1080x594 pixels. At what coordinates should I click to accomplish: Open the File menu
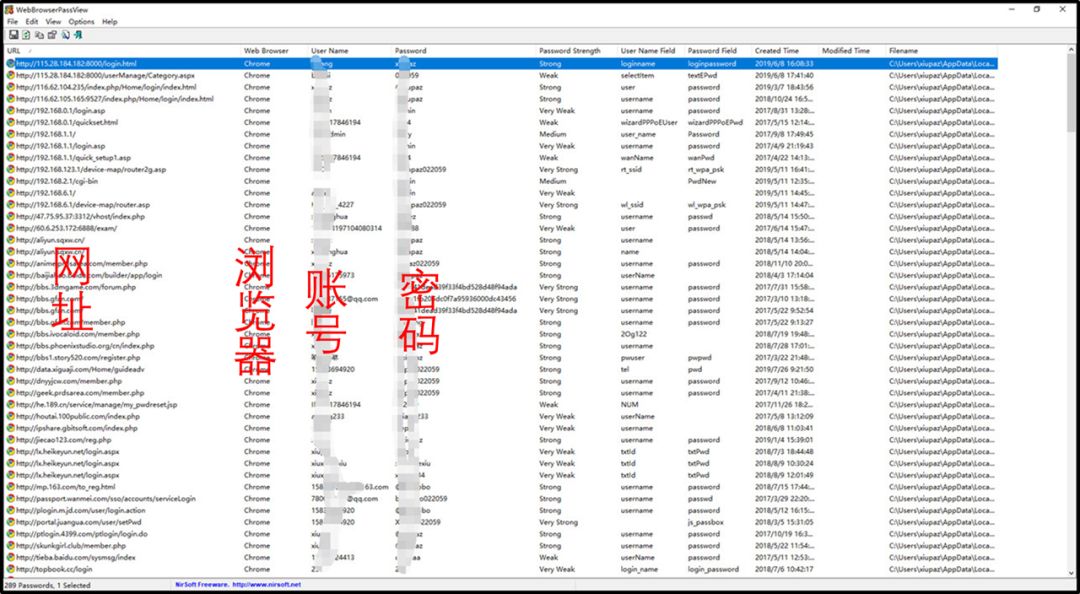pos(12,21)
